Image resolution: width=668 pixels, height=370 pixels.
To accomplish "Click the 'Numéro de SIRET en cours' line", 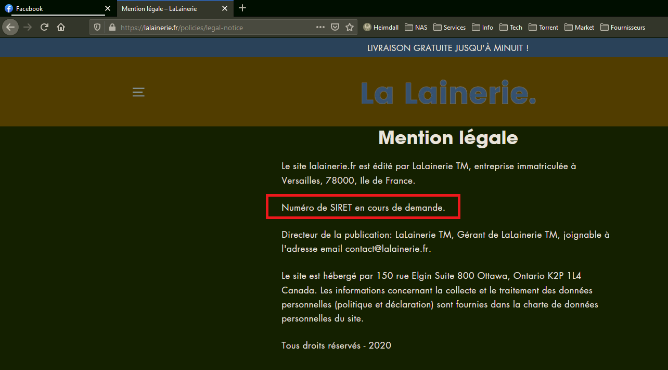I will coord(363,207).
